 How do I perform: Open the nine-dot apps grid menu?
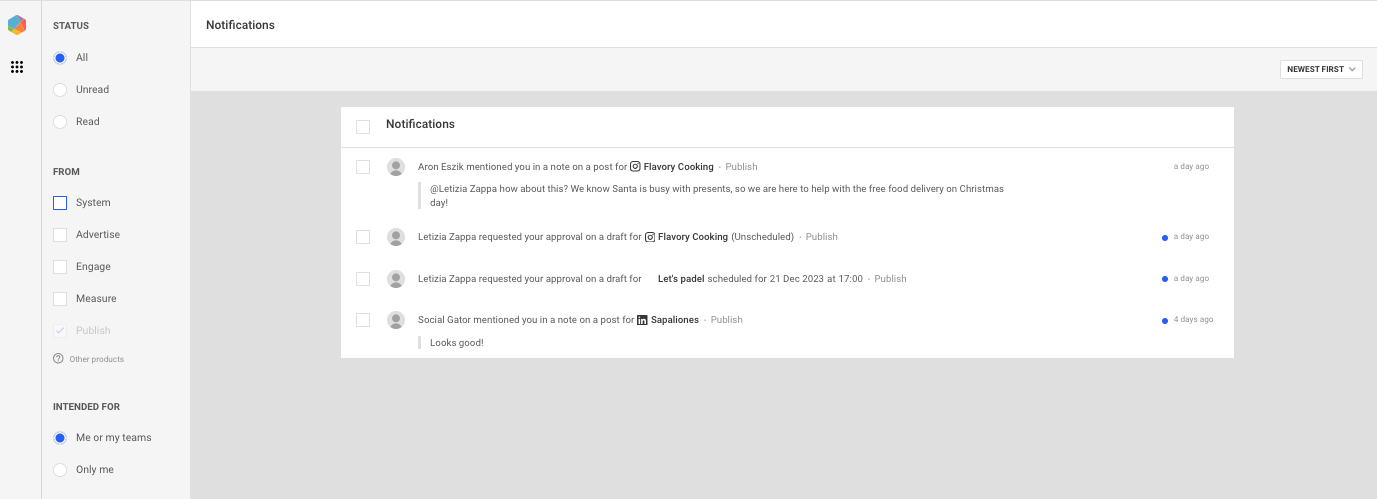pos(17,67)
